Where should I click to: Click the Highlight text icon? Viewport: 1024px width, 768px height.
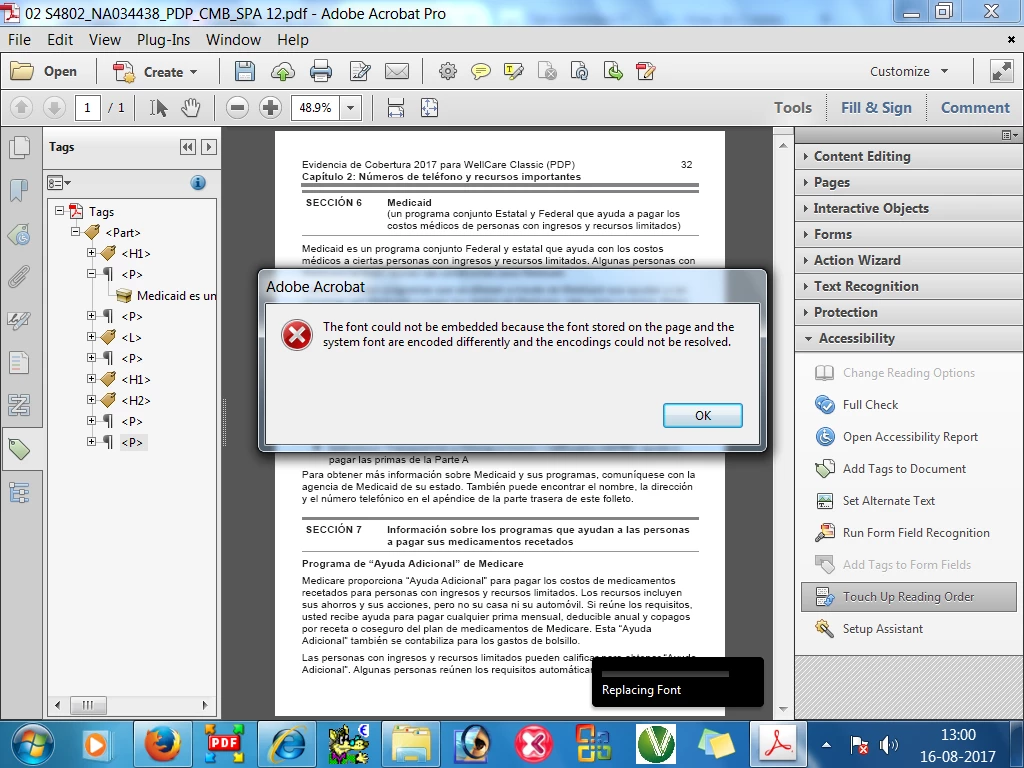(513, 71)
